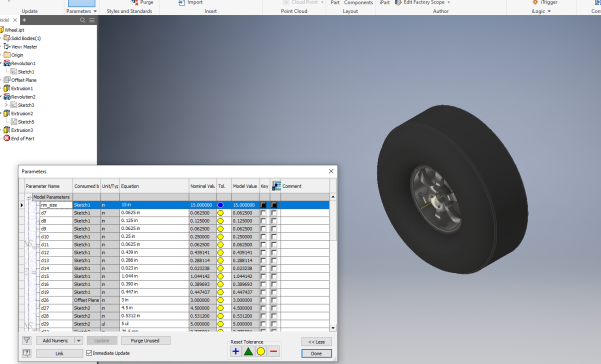Viewport: 601px width, 364px height.
Task: Collapse the Extrusion2 node in browser
Action: [1, 113]
